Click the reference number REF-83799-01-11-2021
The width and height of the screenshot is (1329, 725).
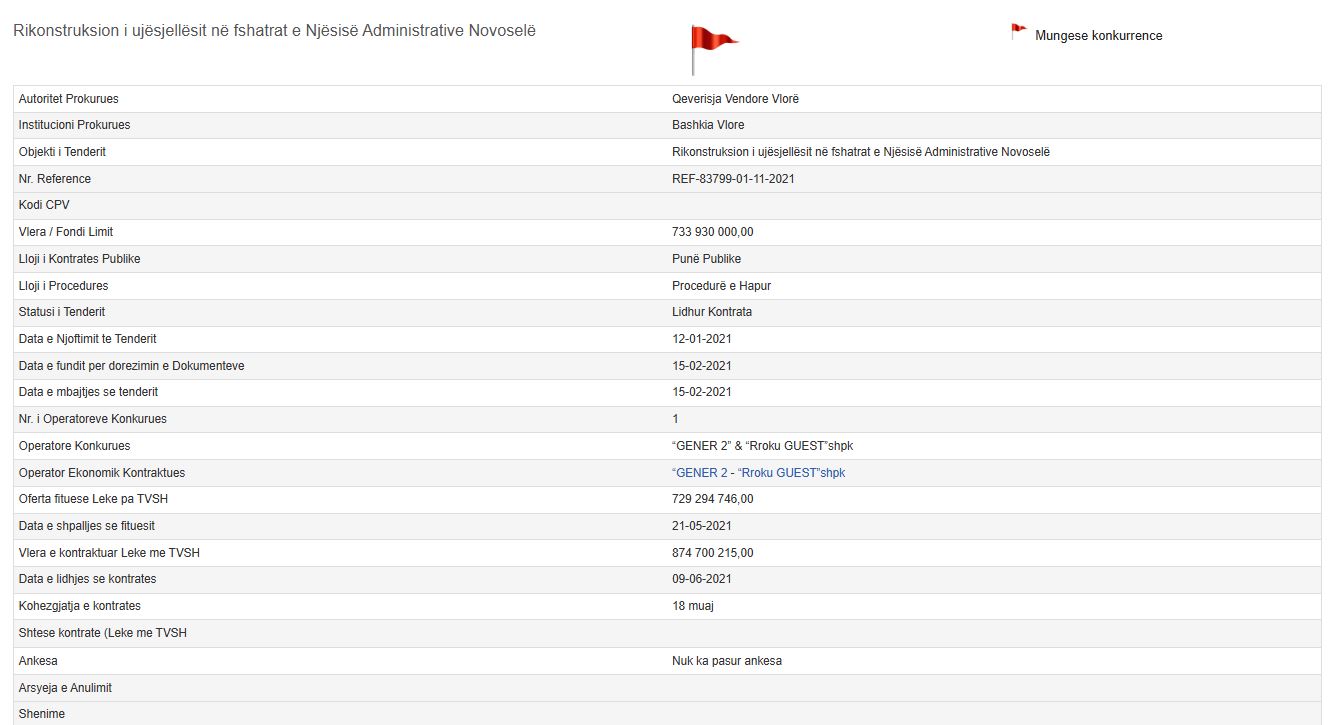(733, 179)
